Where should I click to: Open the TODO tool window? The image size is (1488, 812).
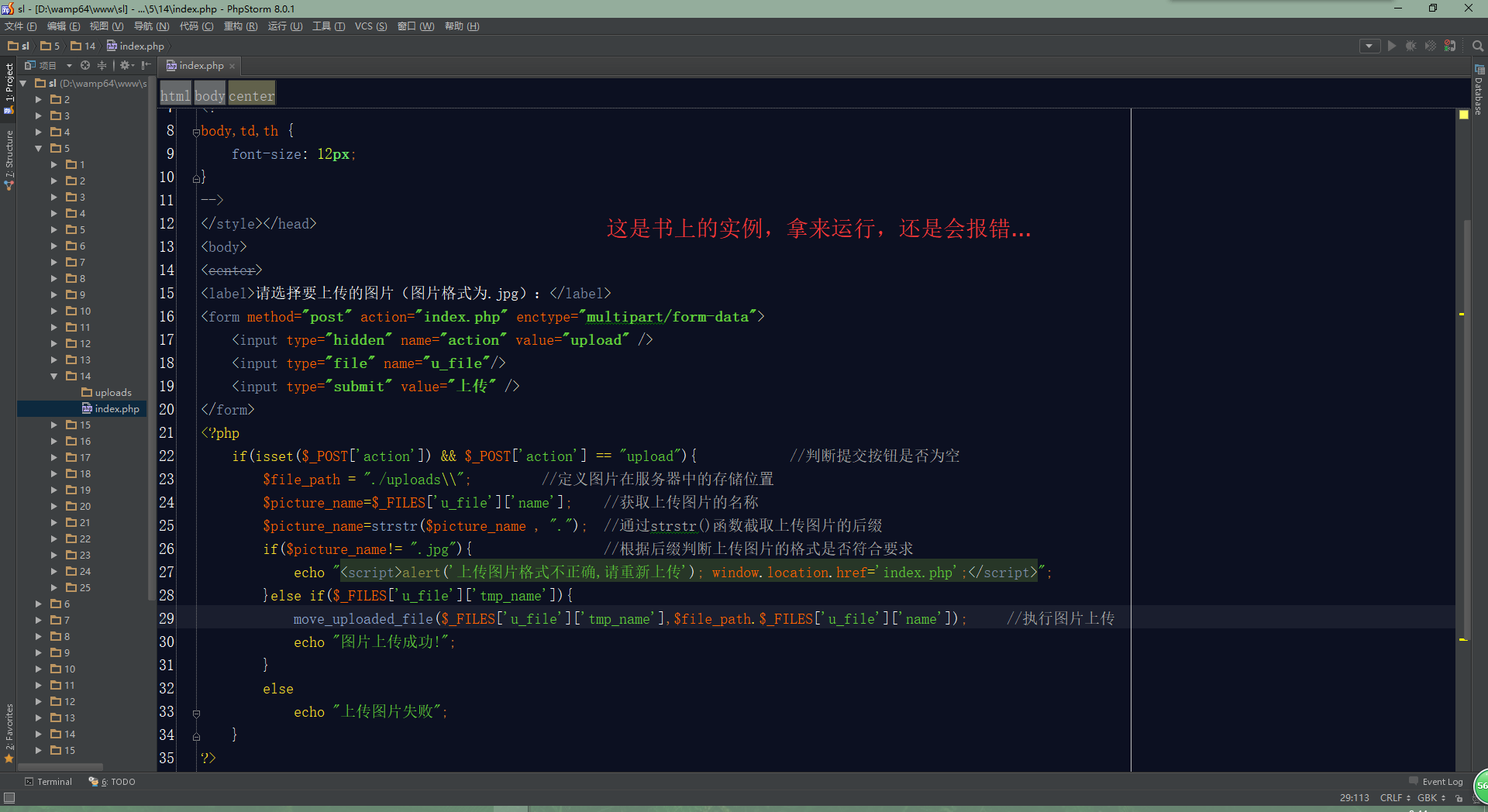[x=112, y=782]
